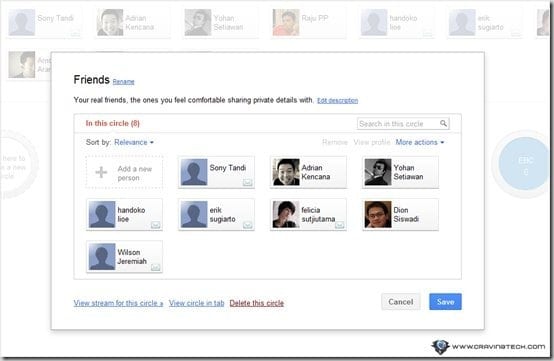Open View circle in tab link
554x361 pixels.
196,303
